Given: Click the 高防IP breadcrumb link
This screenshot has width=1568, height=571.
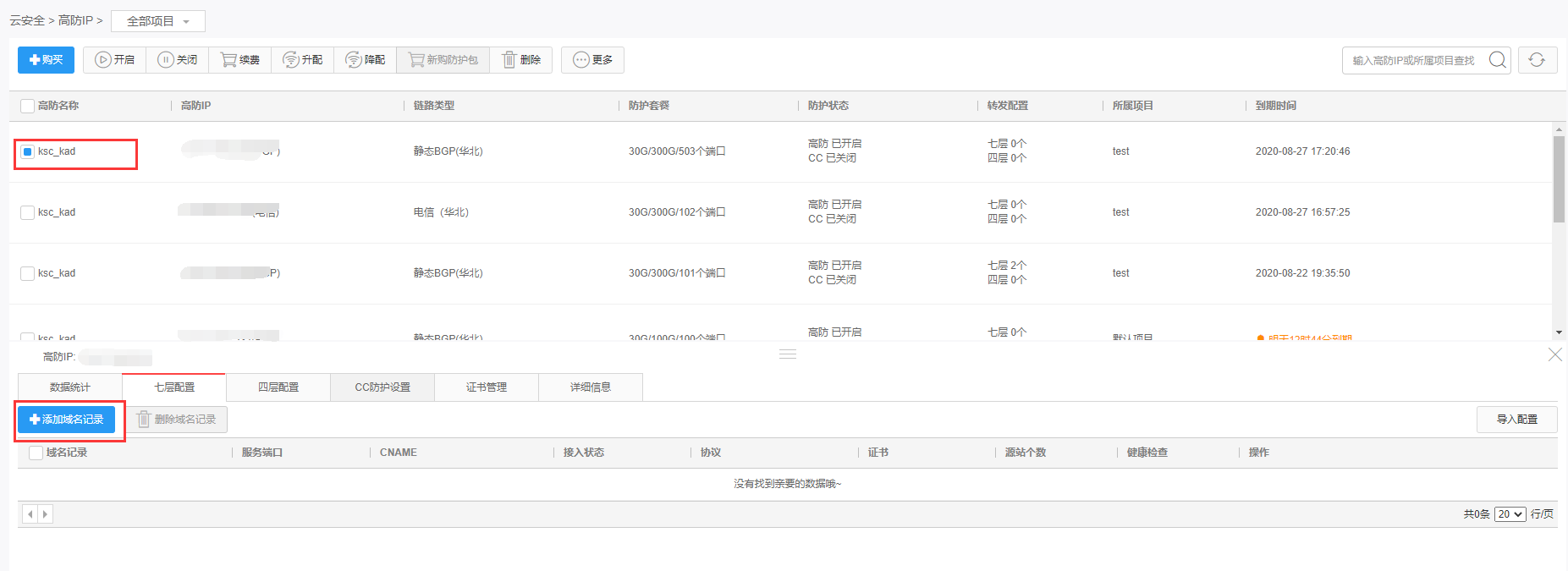Looking at the screenshot, I should coord(75,20).
